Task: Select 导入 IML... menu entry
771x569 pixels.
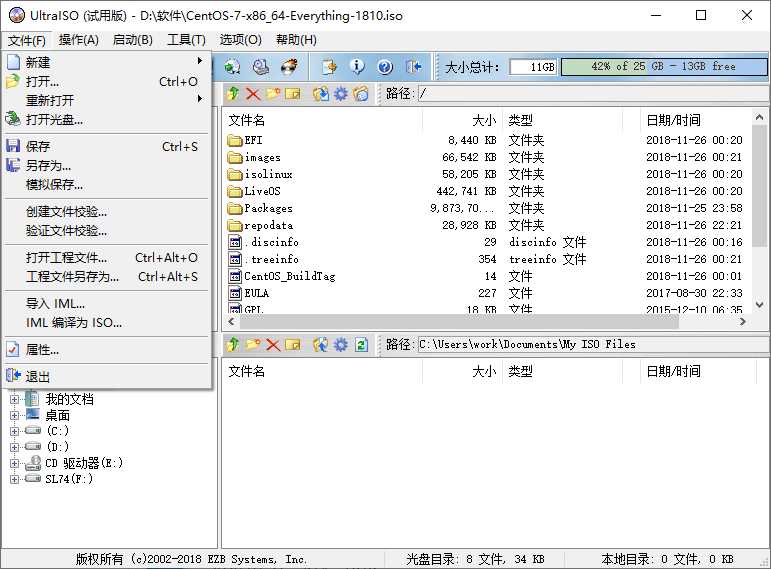Action: (x=107, y=304)
